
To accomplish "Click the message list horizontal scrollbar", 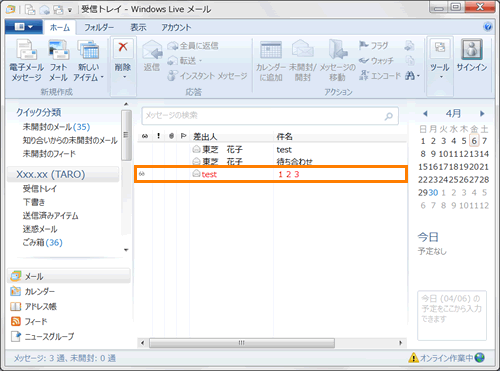I will (x=242, y=343).
